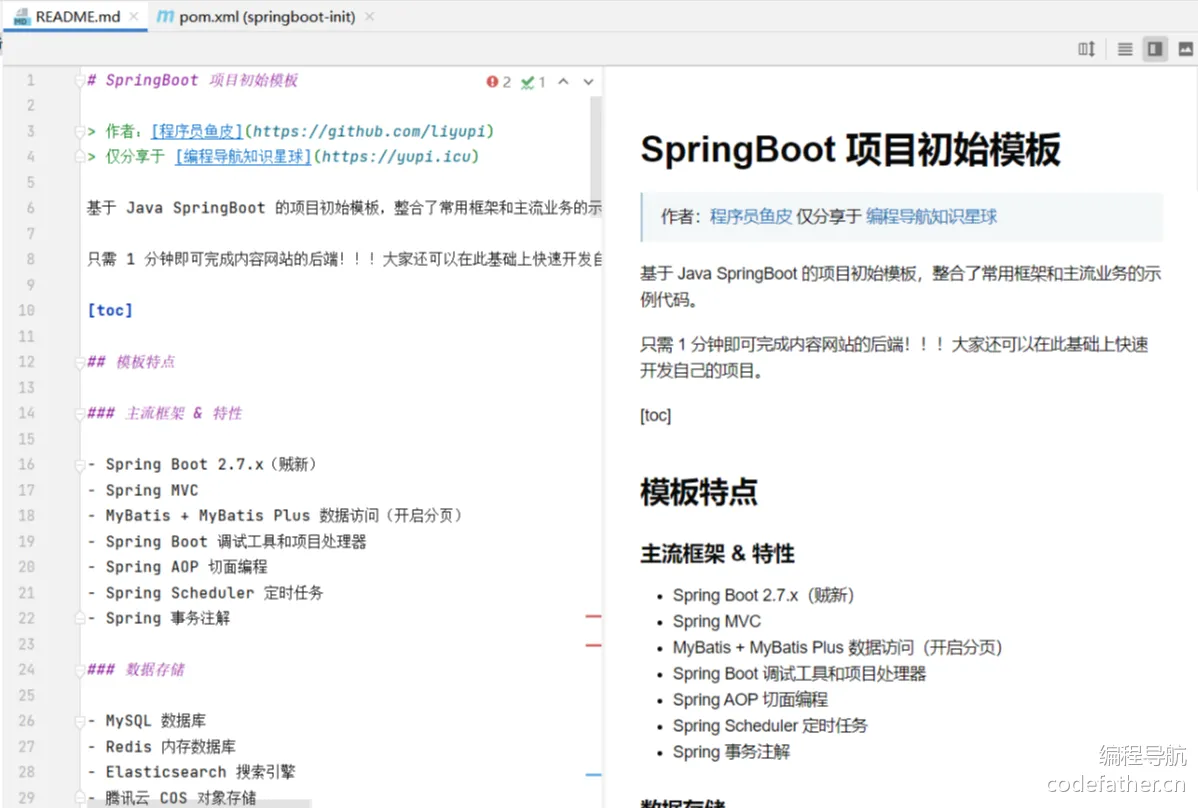Toggle the fold marker at line 29
This screenshot has height=808, width=1198.
(79, 797)
